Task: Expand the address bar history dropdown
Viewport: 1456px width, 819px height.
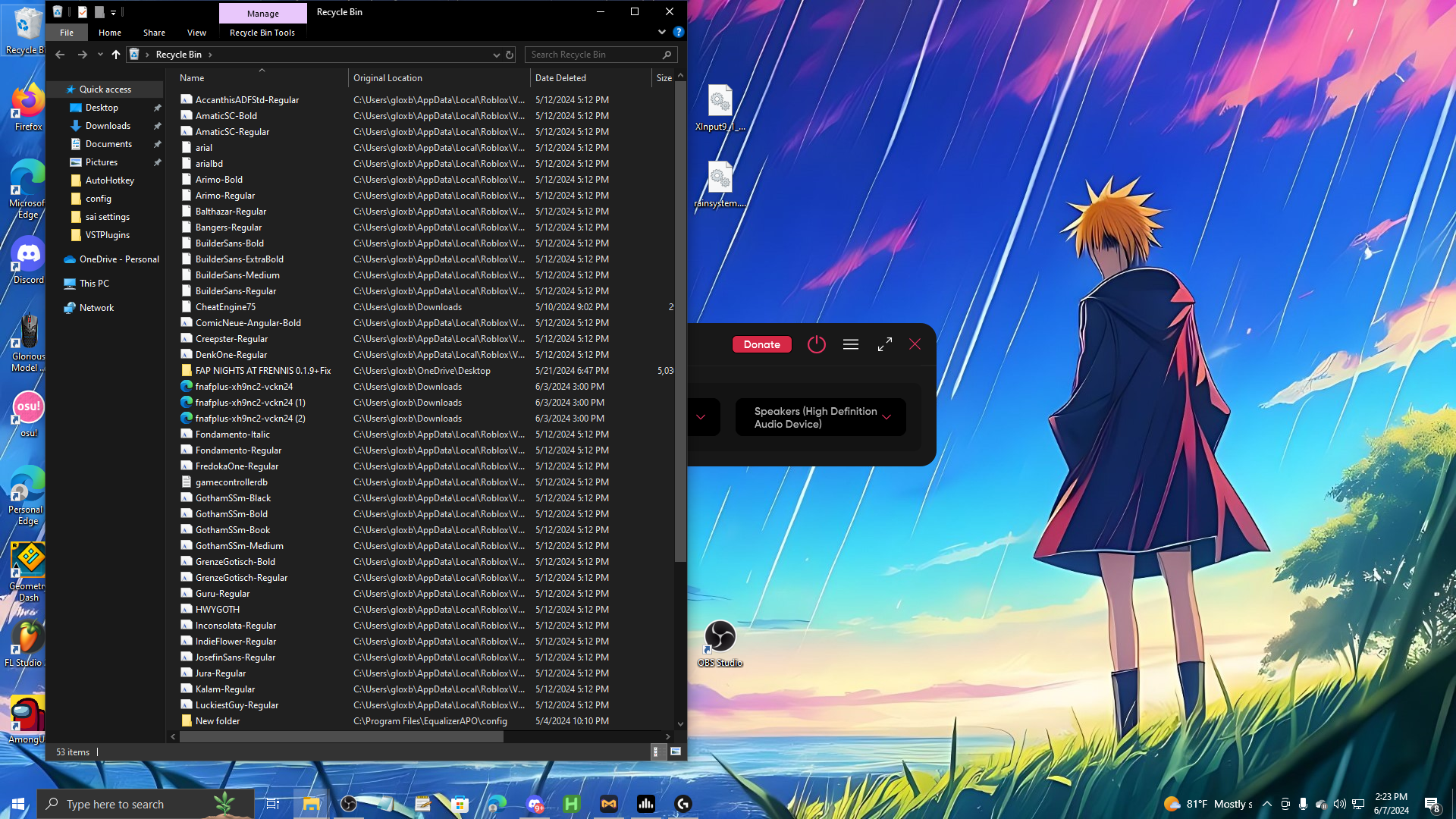Action: tap(496, 55)
